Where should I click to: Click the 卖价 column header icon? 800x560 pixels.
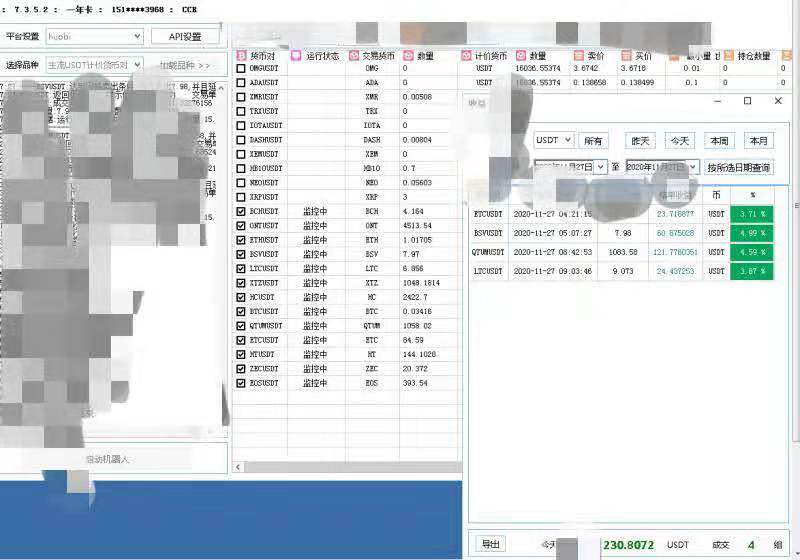[x=579, y=56]
